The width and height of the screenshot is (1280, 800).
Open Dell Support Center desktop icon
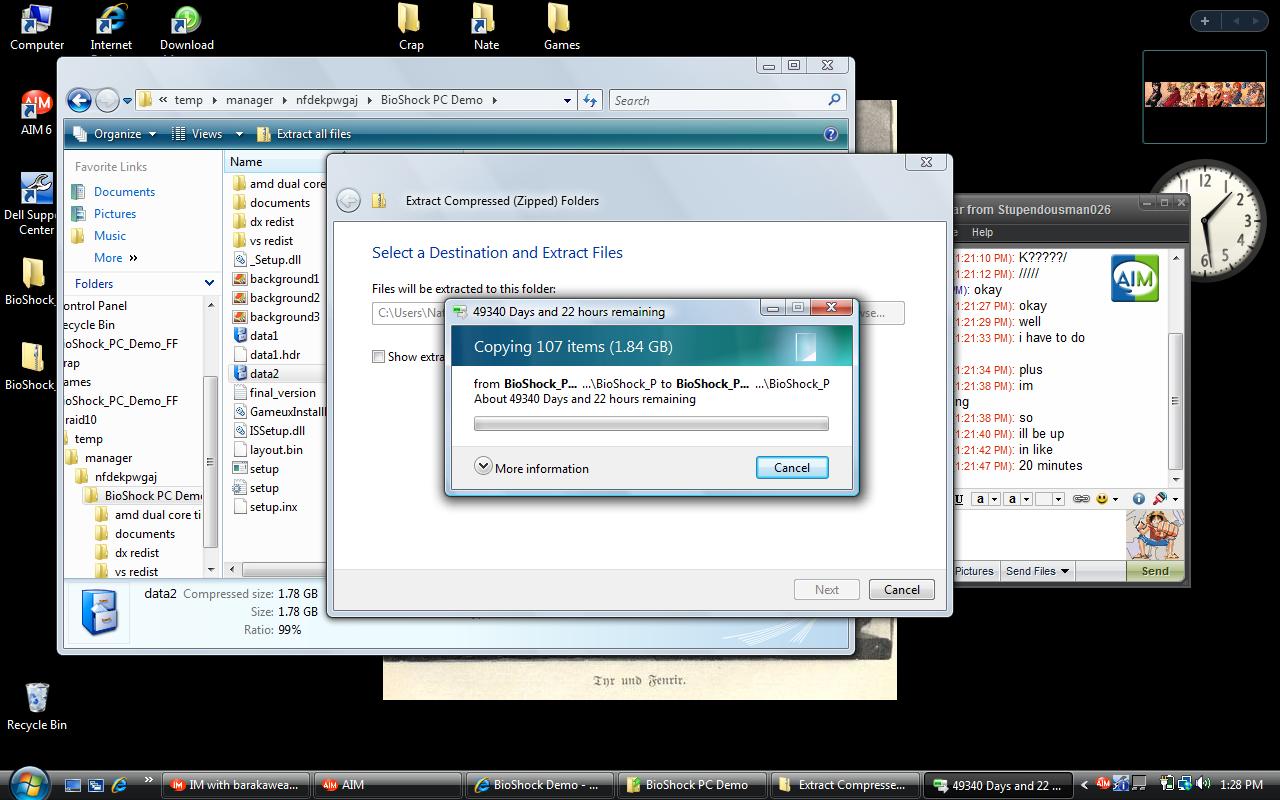point(36,204)
